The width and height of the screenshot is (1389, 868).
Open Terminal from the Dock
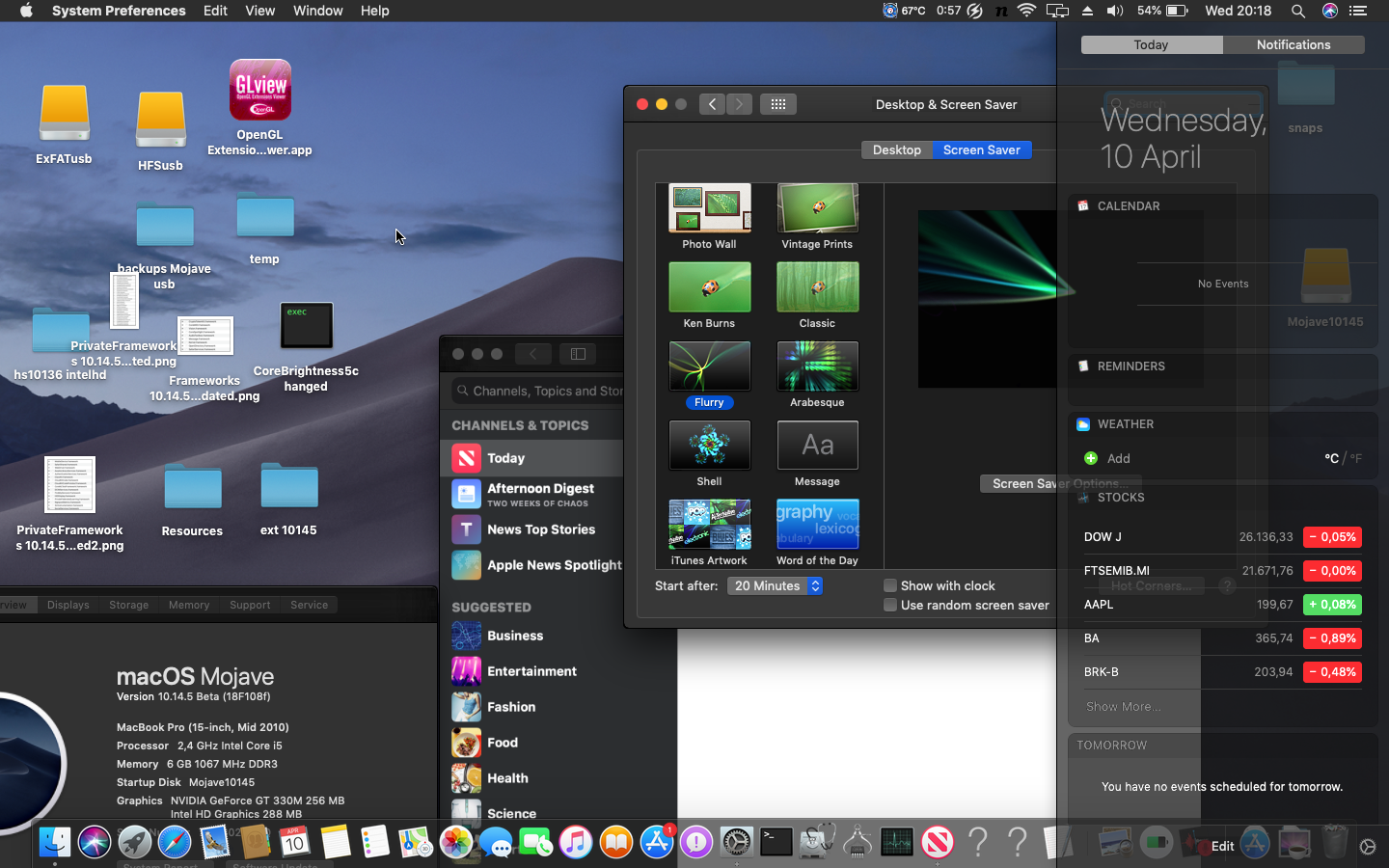pos(776,842)
